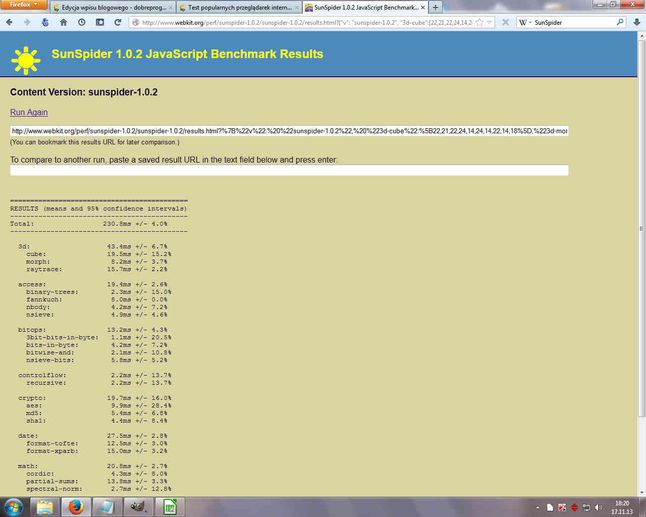Click the empty compare URL field
The width and height of the screenshot is (646, 517).
289,170
